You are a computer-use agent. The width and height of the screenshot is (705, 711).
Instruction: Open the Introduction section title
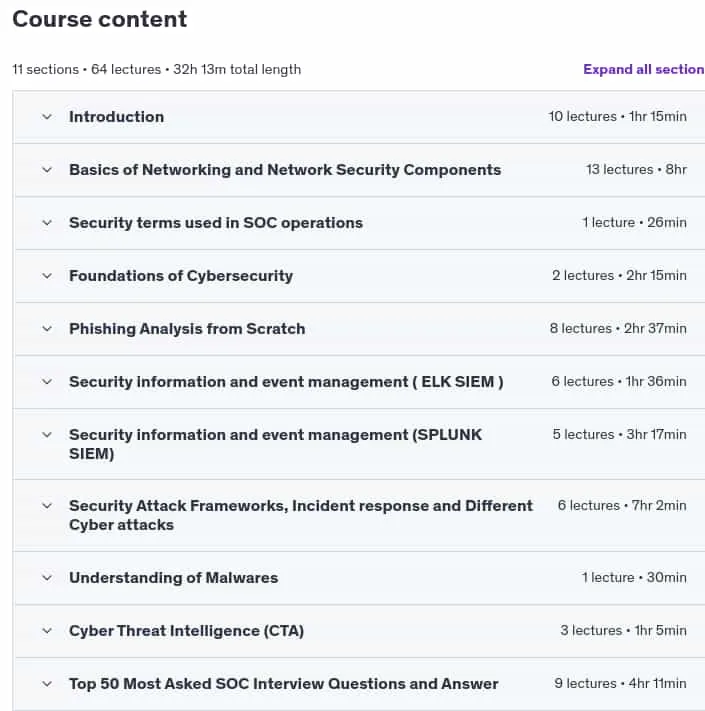[117, 117]
